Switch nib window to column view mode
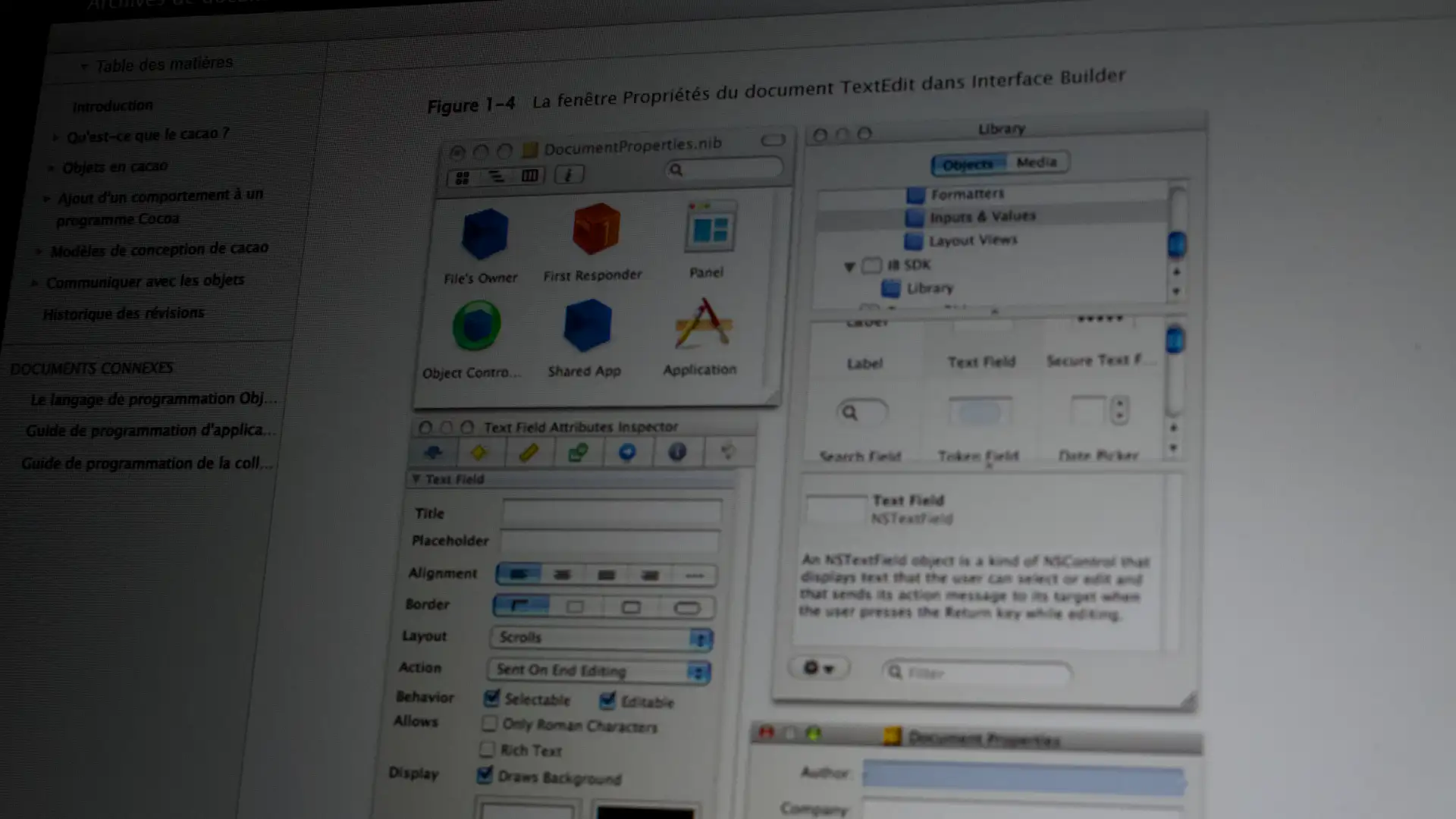The image size is (1456, 819). coord(529,176)
